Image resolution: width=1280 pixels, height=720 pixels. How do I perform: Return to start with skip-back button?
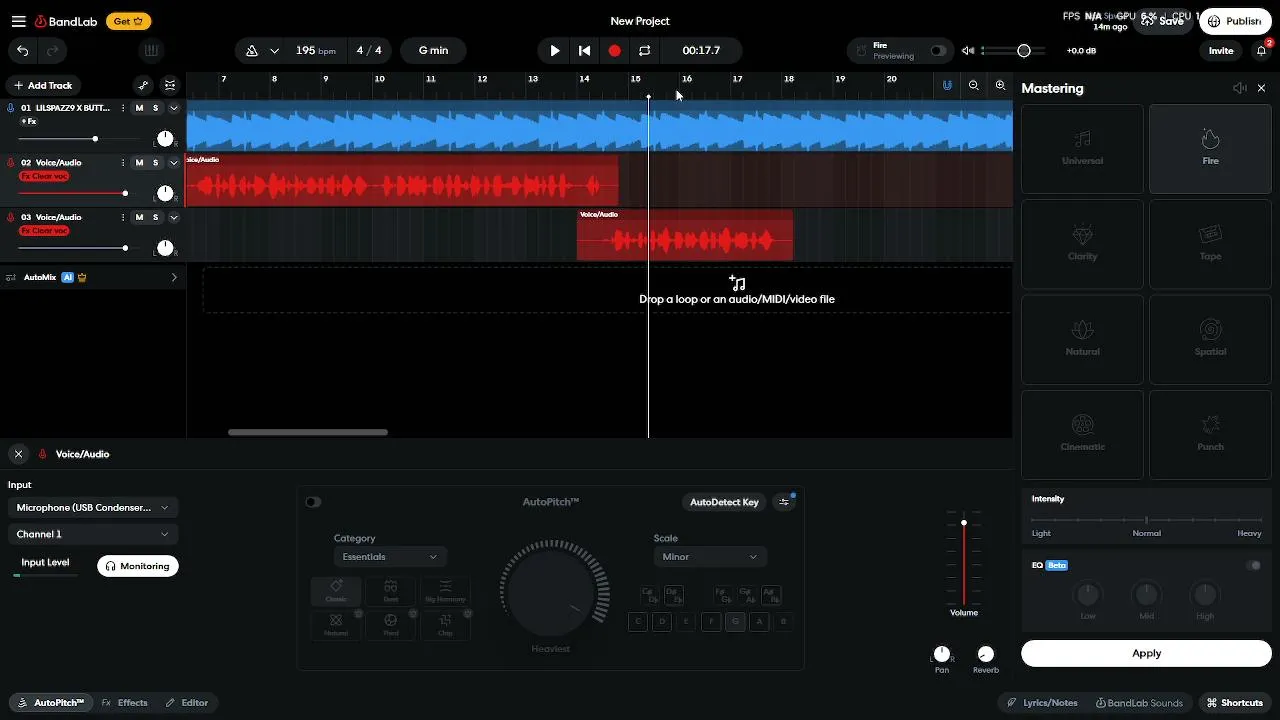click(585, 51)
